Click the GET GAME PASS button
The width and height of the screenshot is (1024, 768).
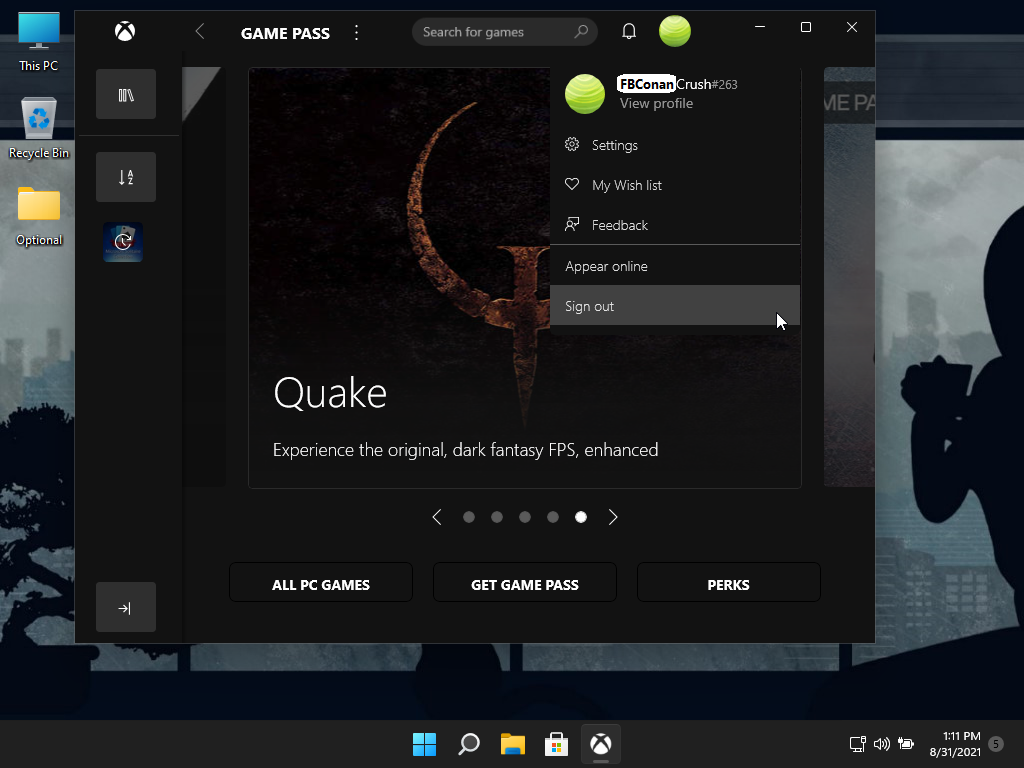pyautogui.click(x=525, y=583)
